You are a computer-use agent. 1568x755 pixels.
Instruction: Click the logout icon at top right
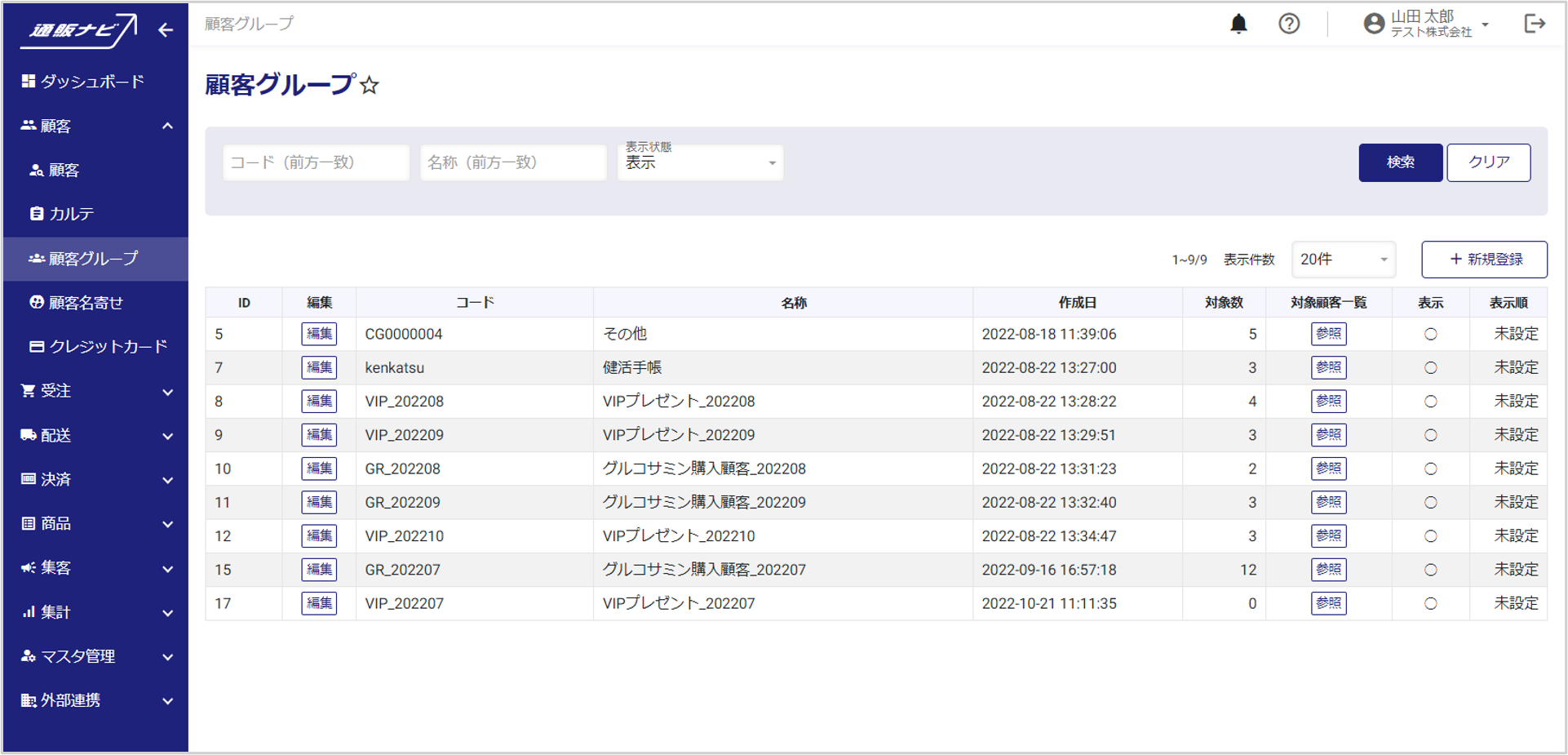click(x=1534, y=24)
